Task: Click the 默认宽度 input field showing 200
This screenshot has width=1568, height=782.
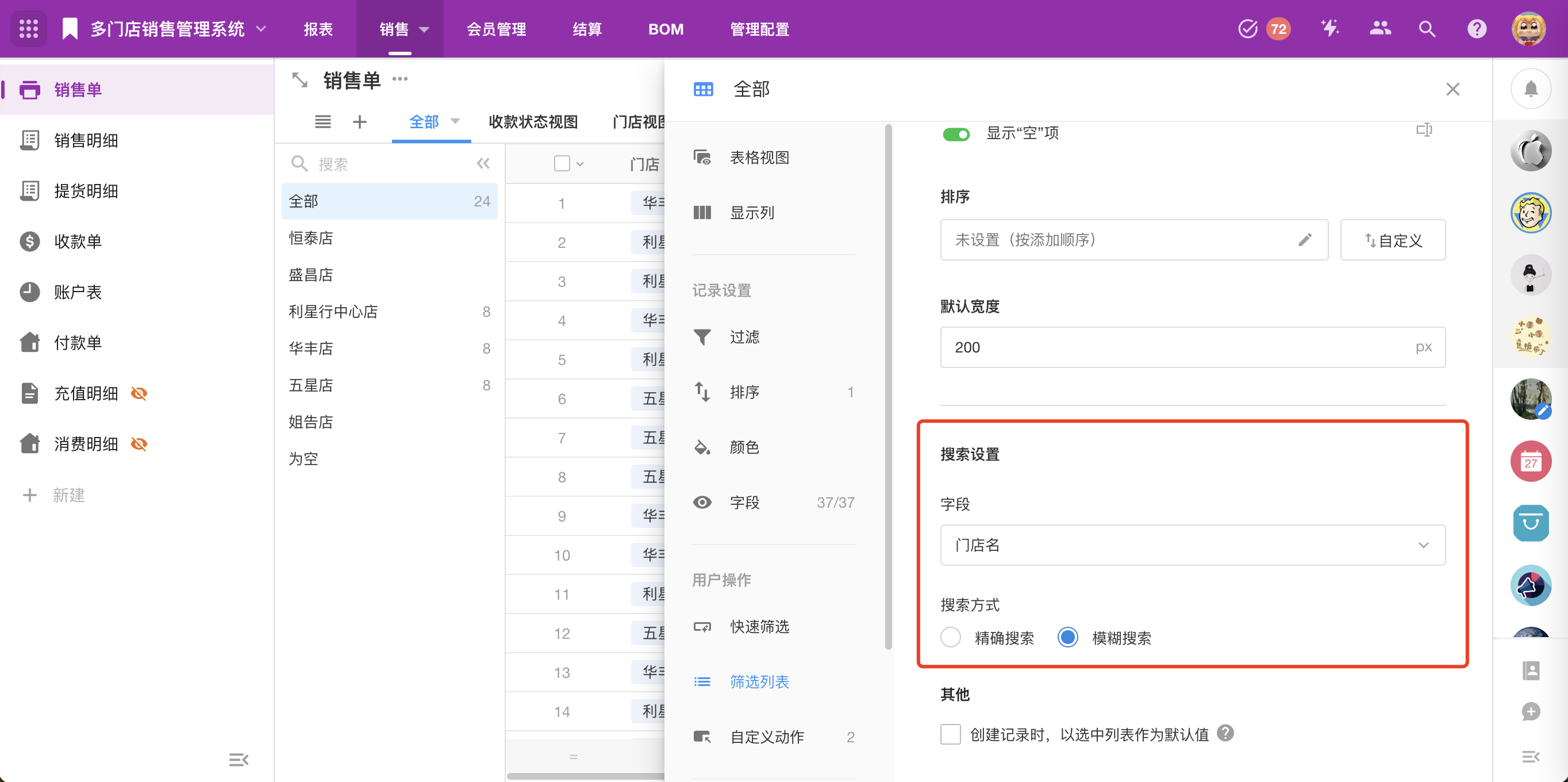Action: point(1192,347)
